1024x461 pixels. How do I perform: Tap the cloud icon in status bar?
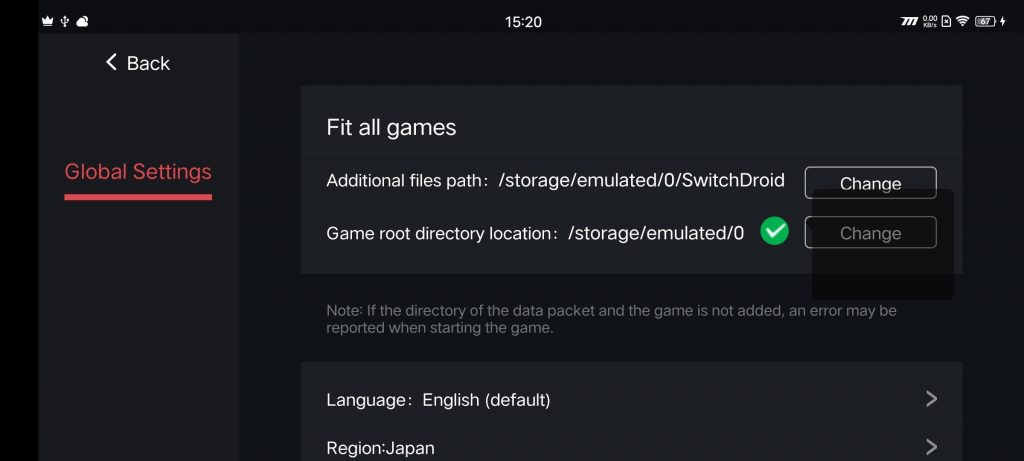coord(82,22)
